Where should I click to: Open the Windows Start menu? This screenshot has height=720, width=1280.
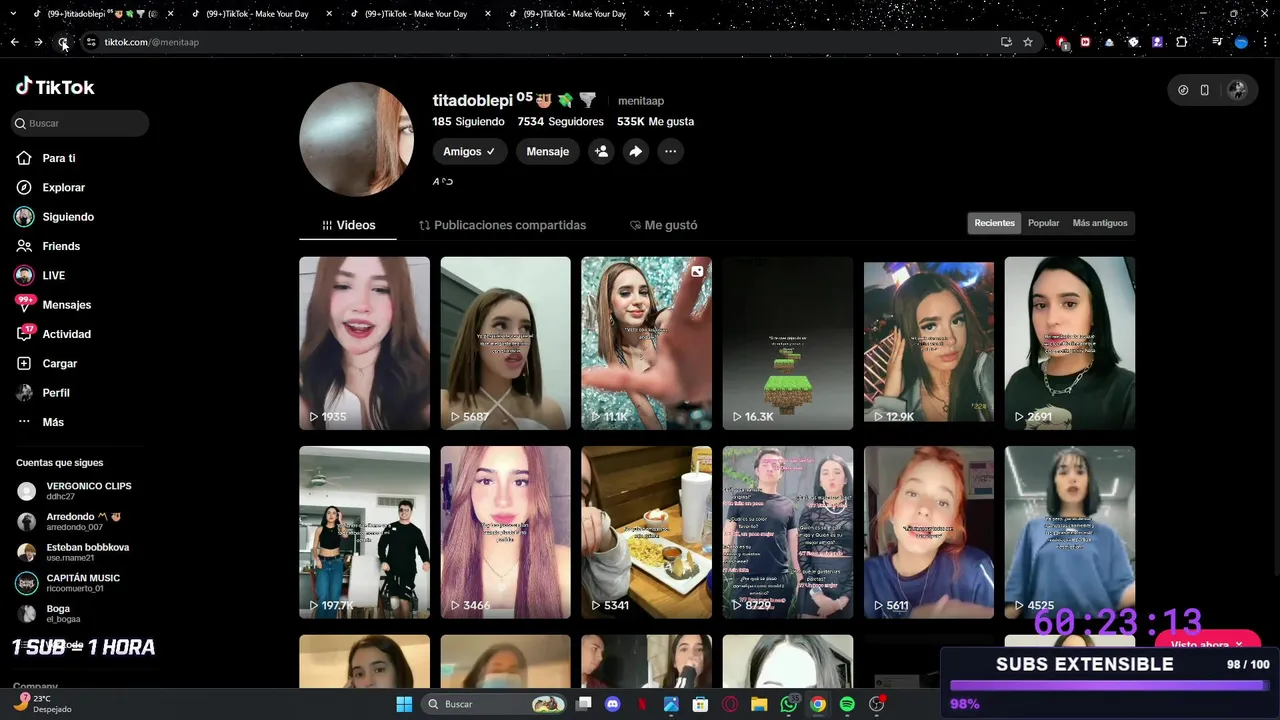pyautogui.click(x=404, y=704)
